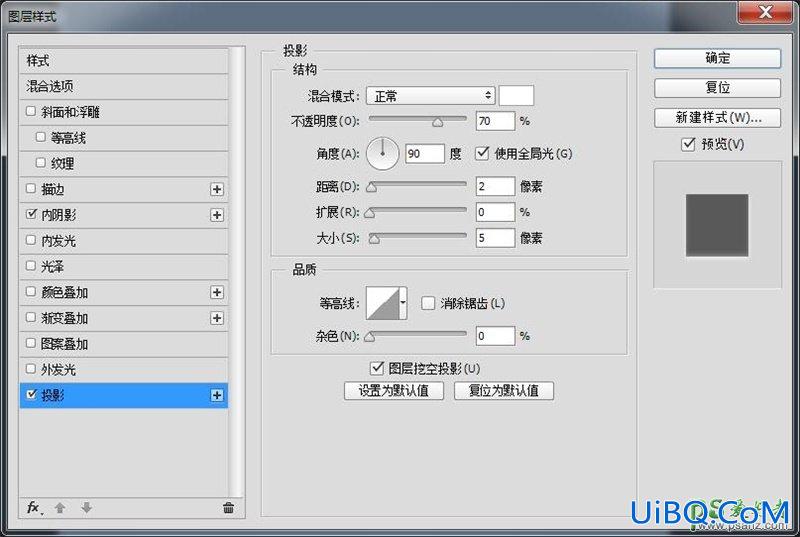Select 外发光 style row
800x537 pixels.
(x=123, y=369)
